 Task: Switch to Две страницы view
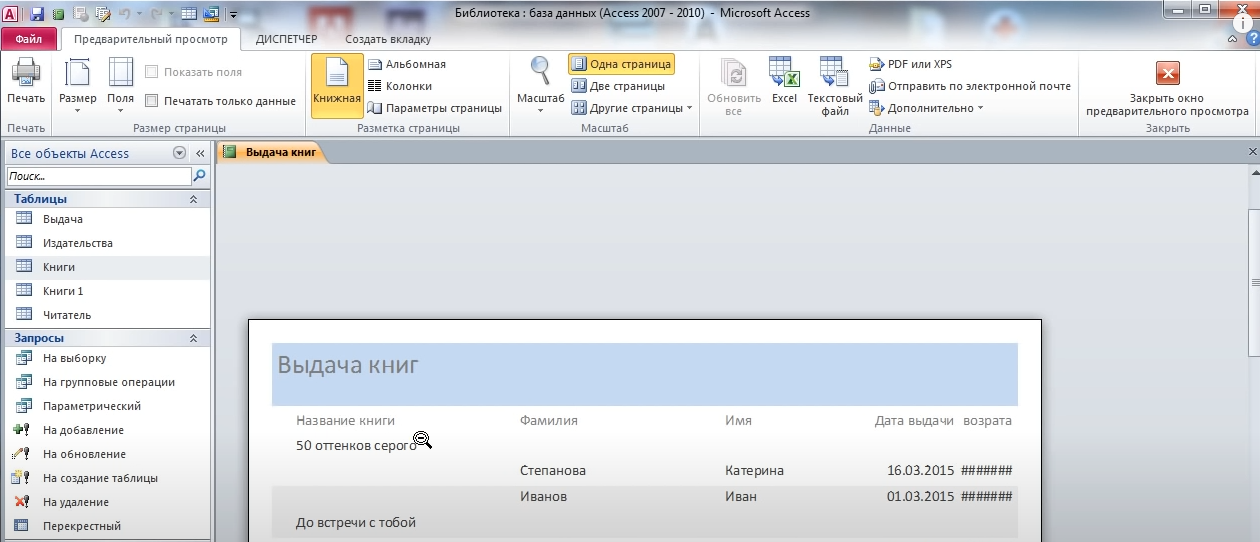click(618, 86)
